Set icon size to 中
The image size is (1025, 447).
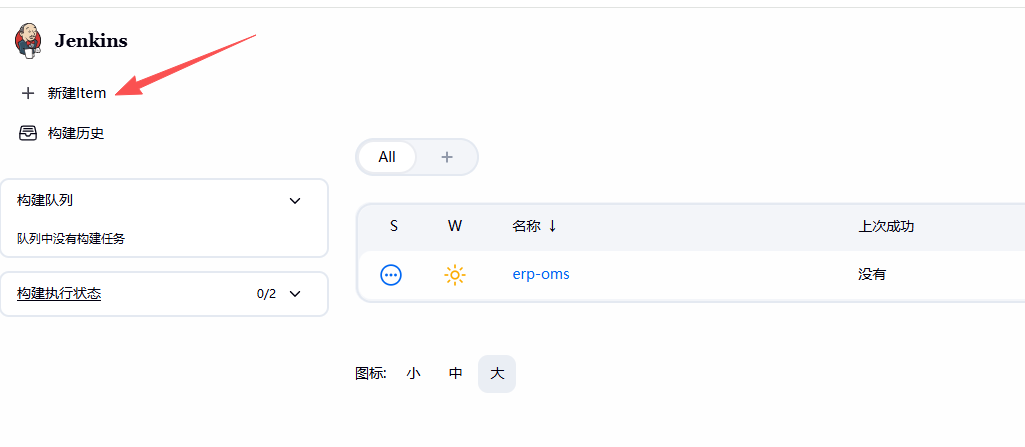coord(456,374)
